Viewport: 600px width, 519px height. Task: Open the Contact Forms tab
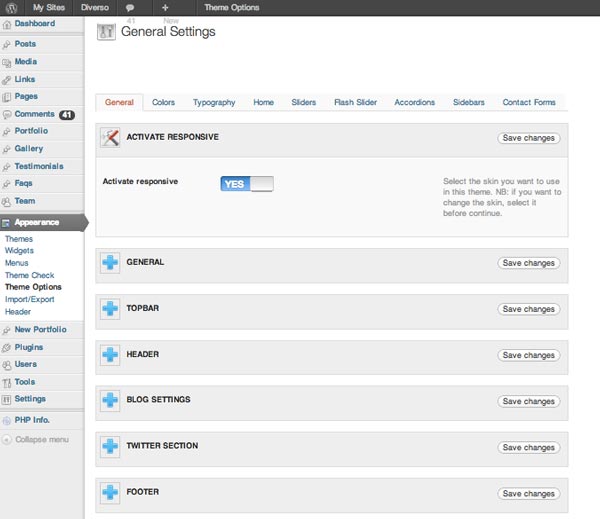click(x=528, y=102)
